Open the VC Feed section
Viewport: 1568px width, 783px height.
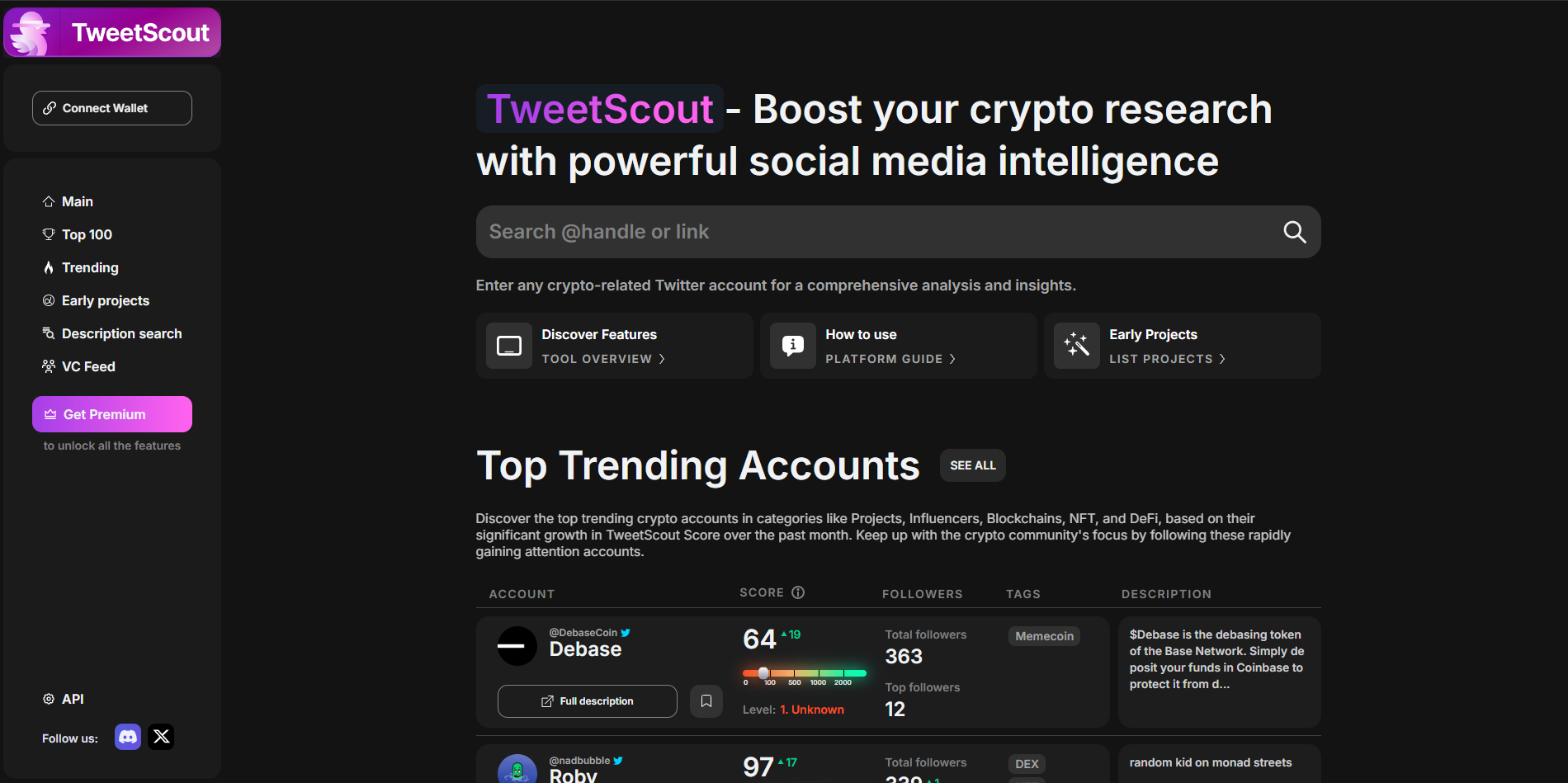[88, 366]
